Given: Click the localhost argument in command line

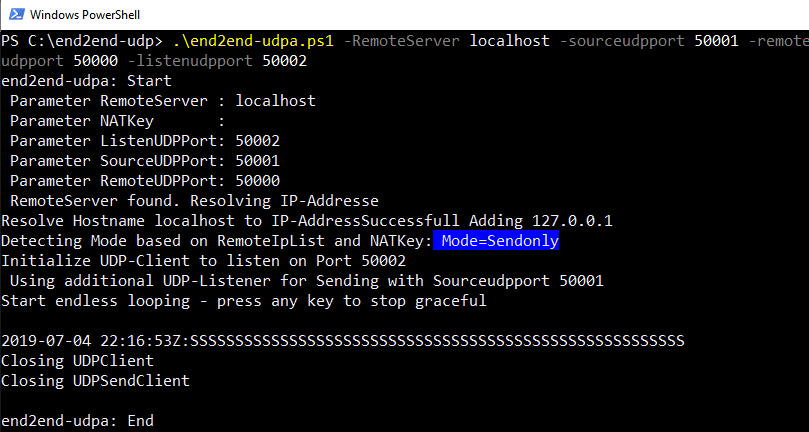Looking at the screenshot, I should 510,41.
